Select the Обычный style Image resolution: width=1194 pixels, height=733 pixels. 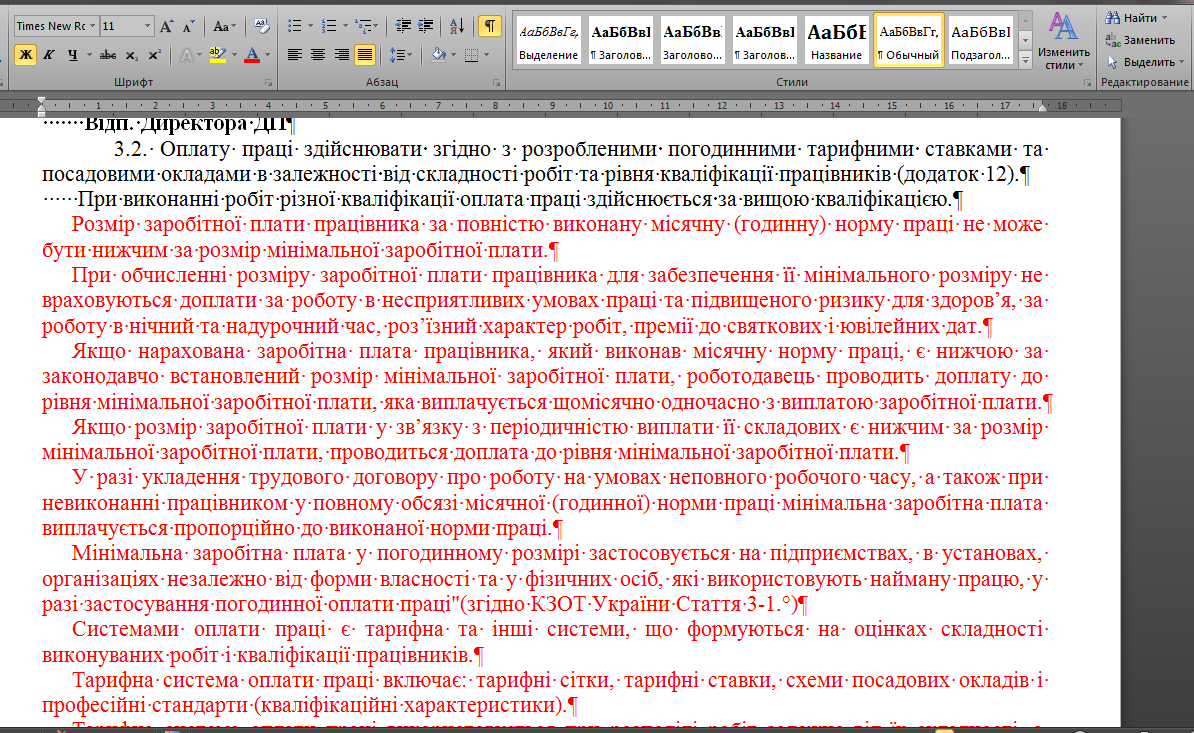[908, 40]
